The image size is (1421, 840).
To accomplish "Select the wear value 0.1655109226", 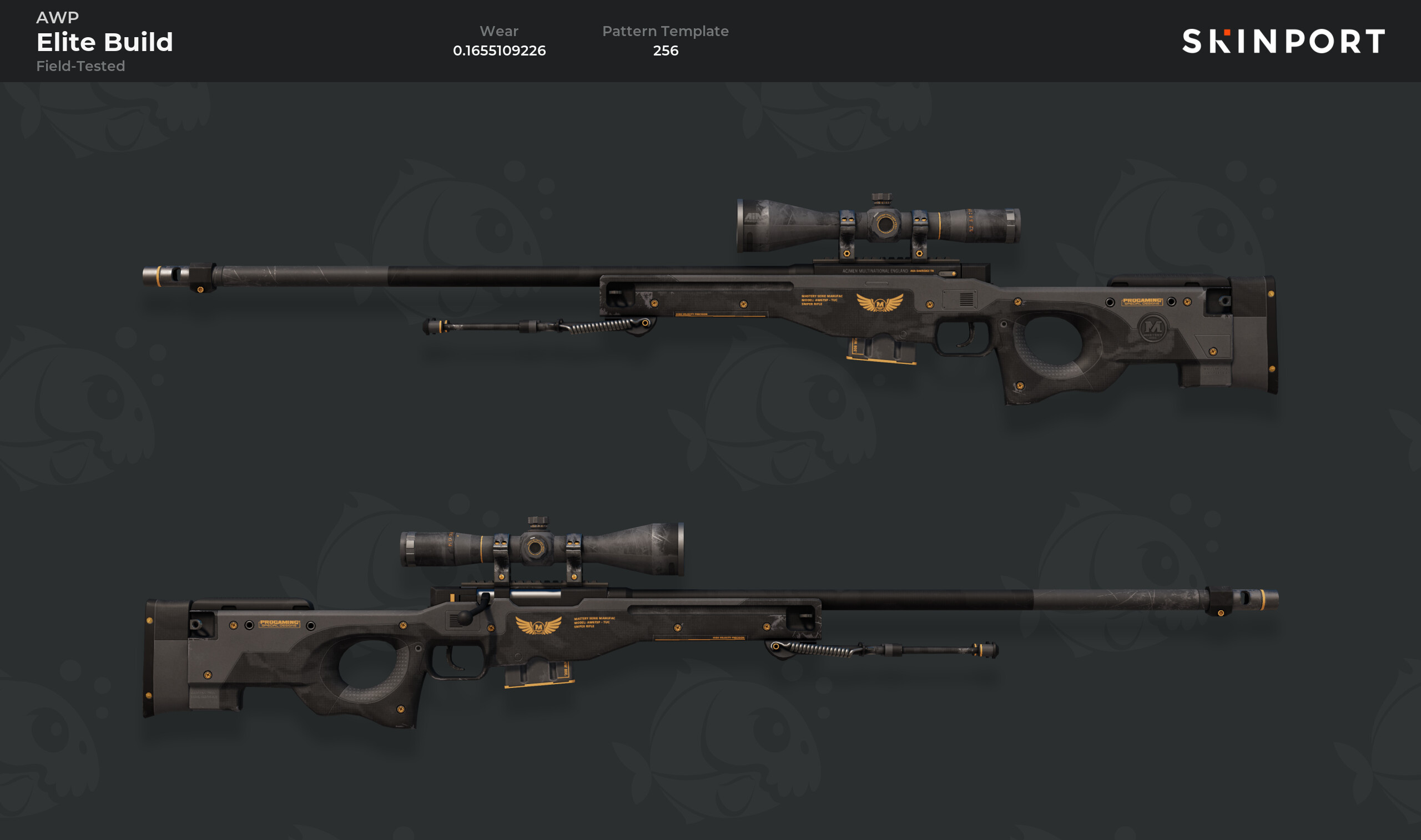I will 500,50.
